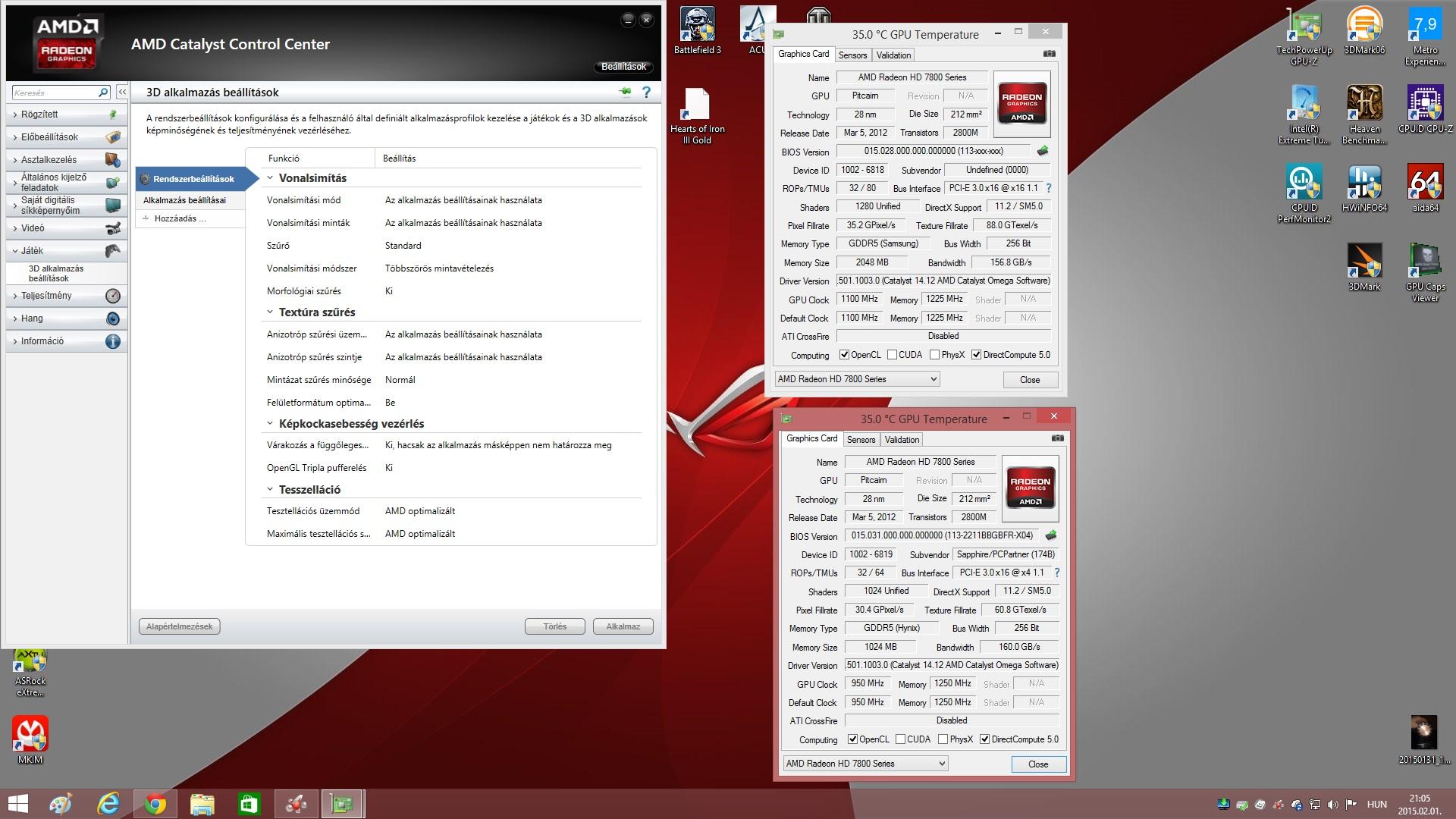Click Alapértelmezések defaults button
Image resolution: width=1456 pixels, height=819 pixels.
coord(180,626)
